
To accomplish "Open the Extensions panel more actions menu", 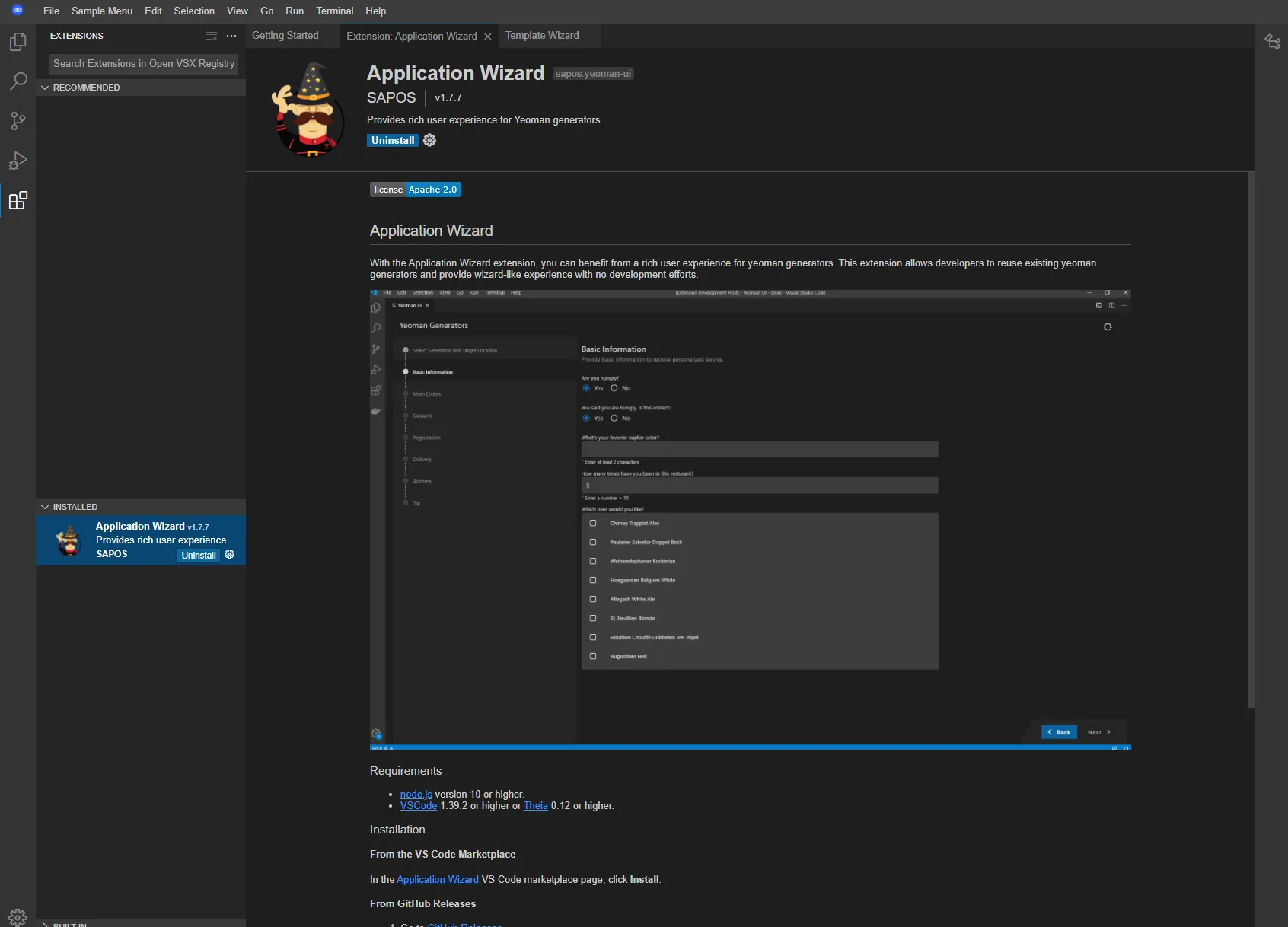I will click(231, 36).
